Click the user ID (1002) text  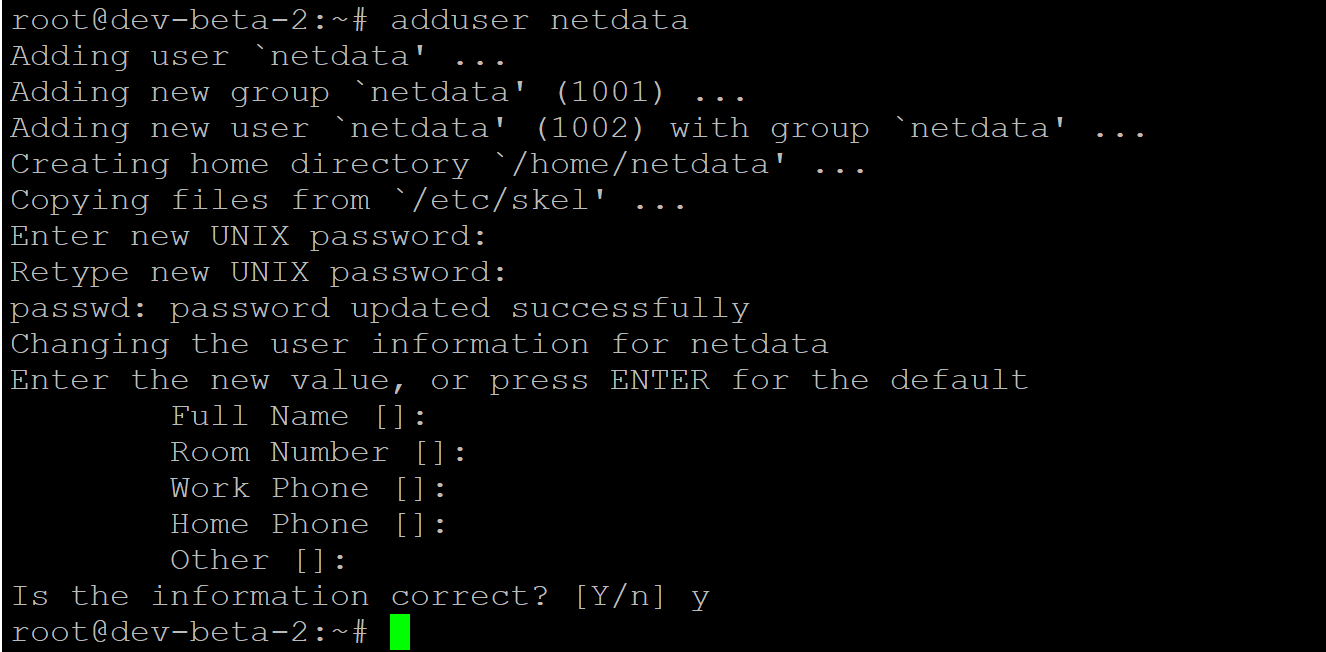click(589, 128)
